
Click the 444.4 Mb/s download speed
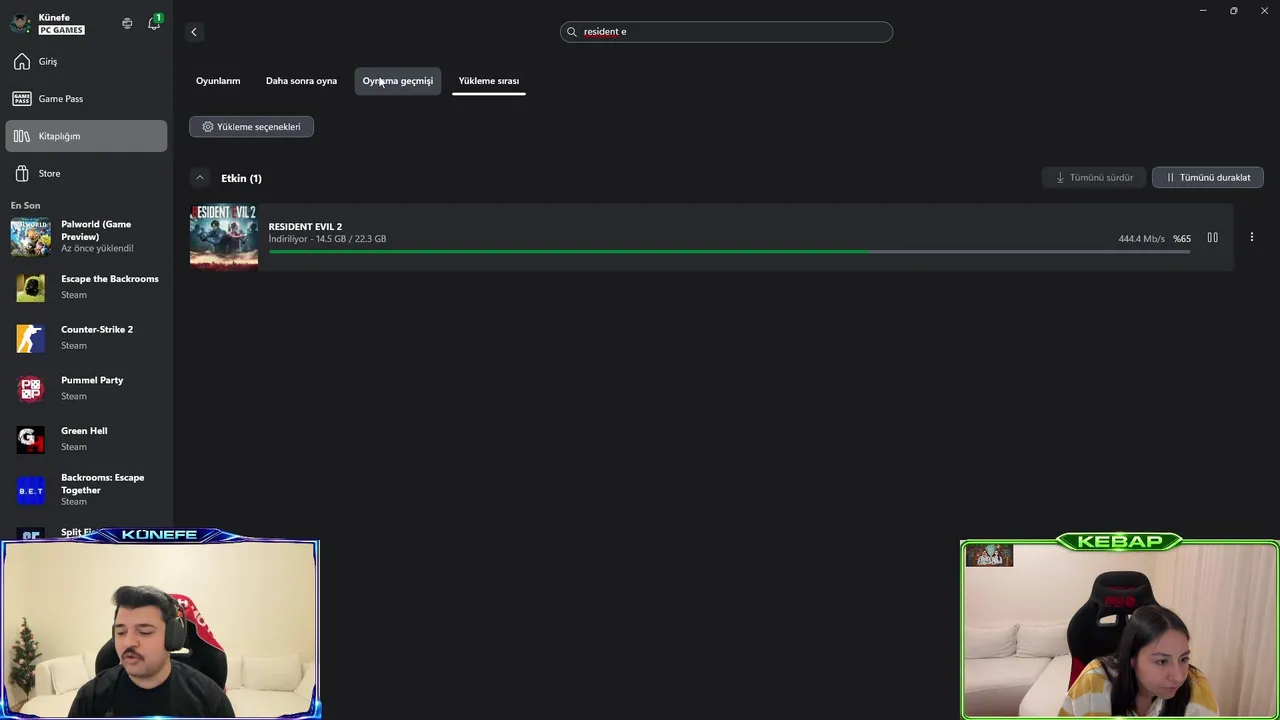pyautogui.click(x=1141, y=239)
